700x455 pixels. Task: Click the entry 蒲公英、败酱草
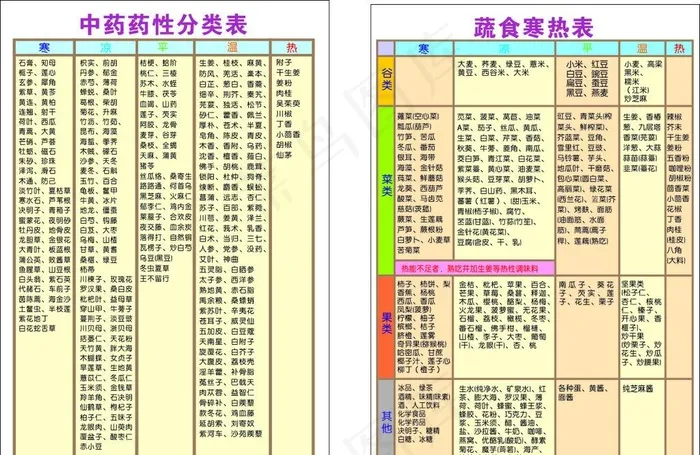pos(45,259)
